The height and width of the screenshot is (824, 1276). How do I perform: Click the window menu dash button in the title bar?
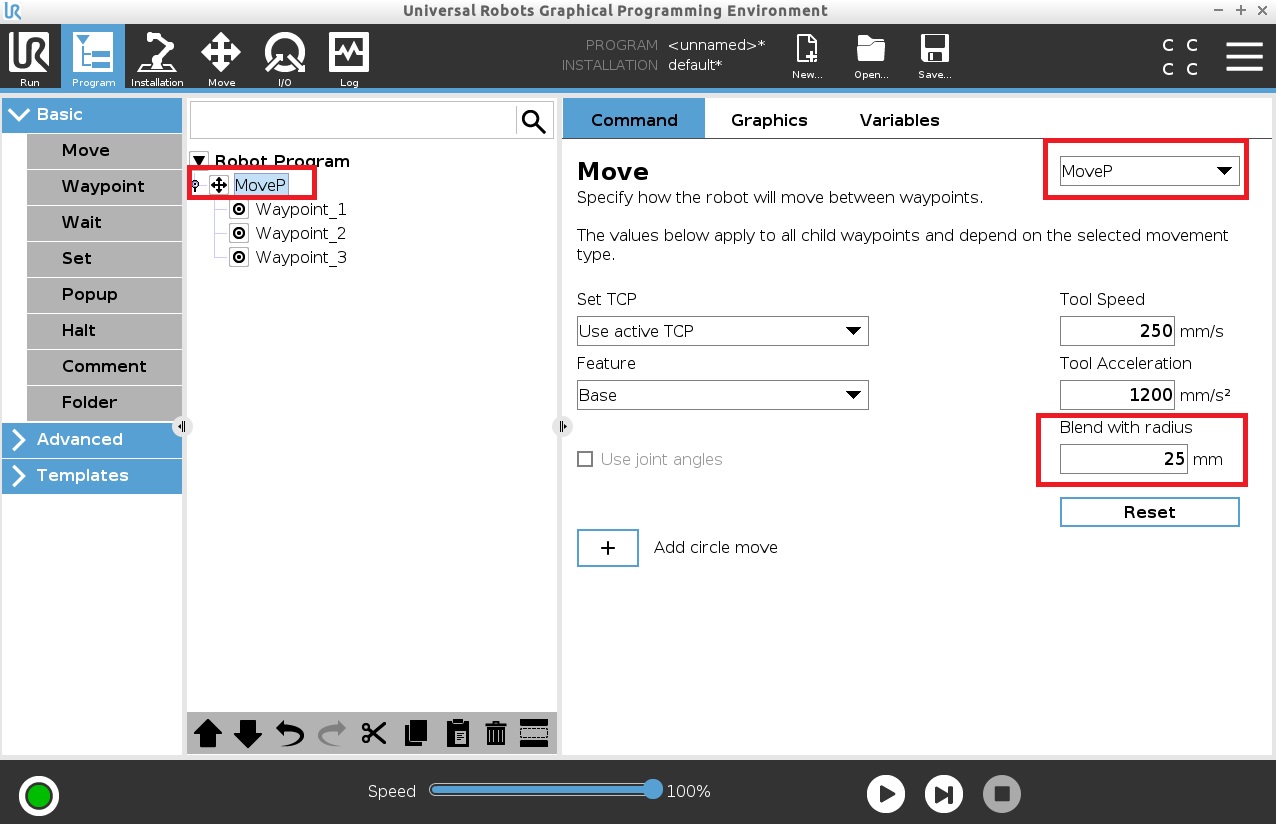(x=1218, y=10)
